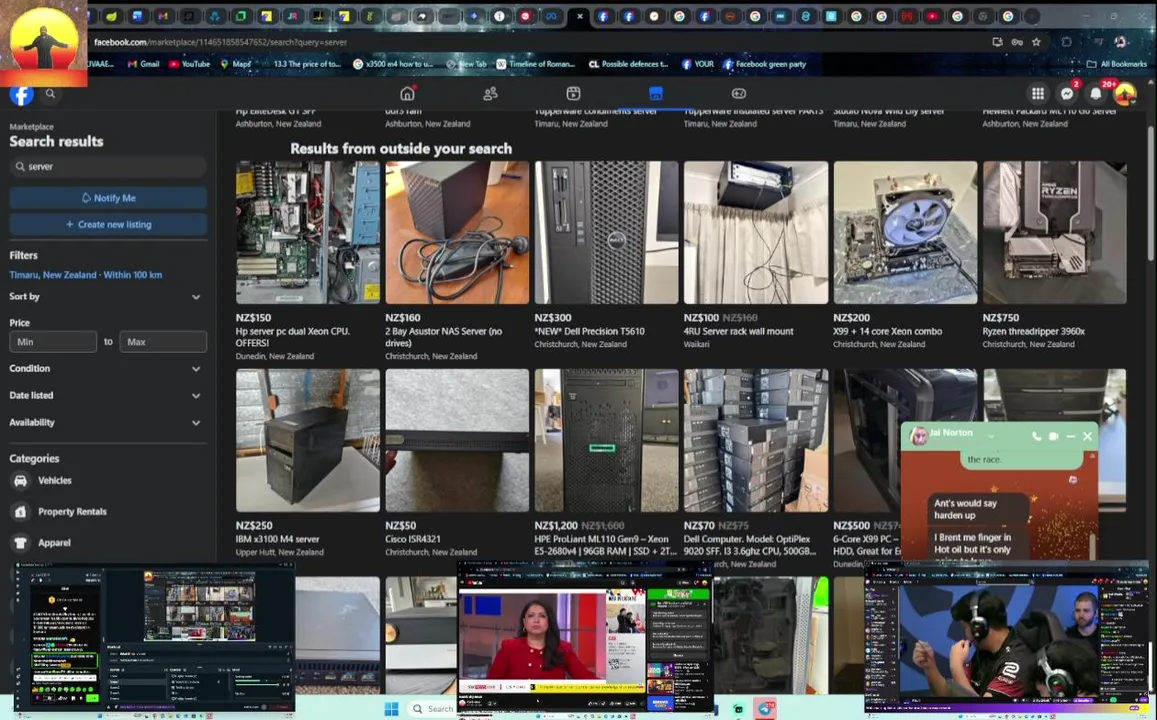Screen dimensions: 1157x720
Task: Open the All Bookmarks folder
Action: [1117, 64]
